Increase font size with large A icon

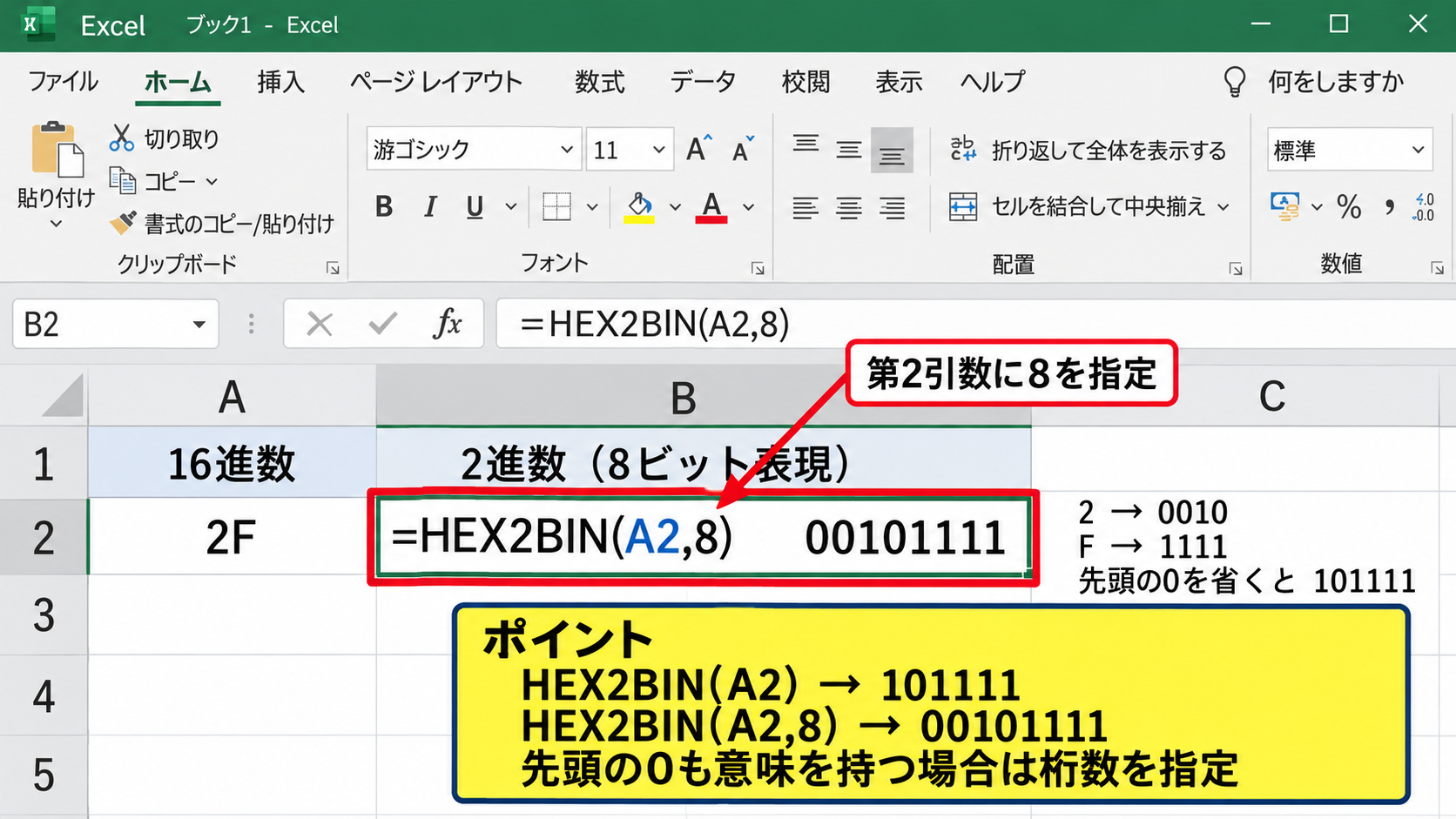[x=698, y=149]
